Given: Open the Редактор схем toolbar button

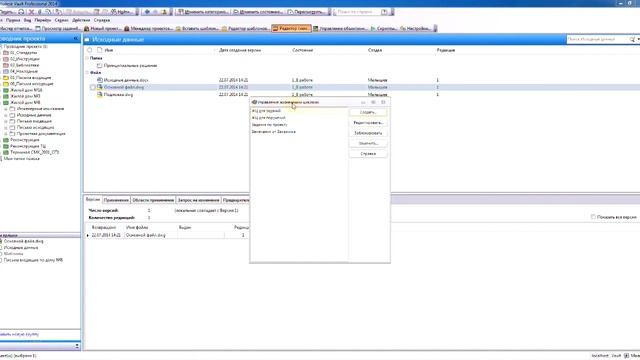Looking at the screenshot, I should pos(291,29).
